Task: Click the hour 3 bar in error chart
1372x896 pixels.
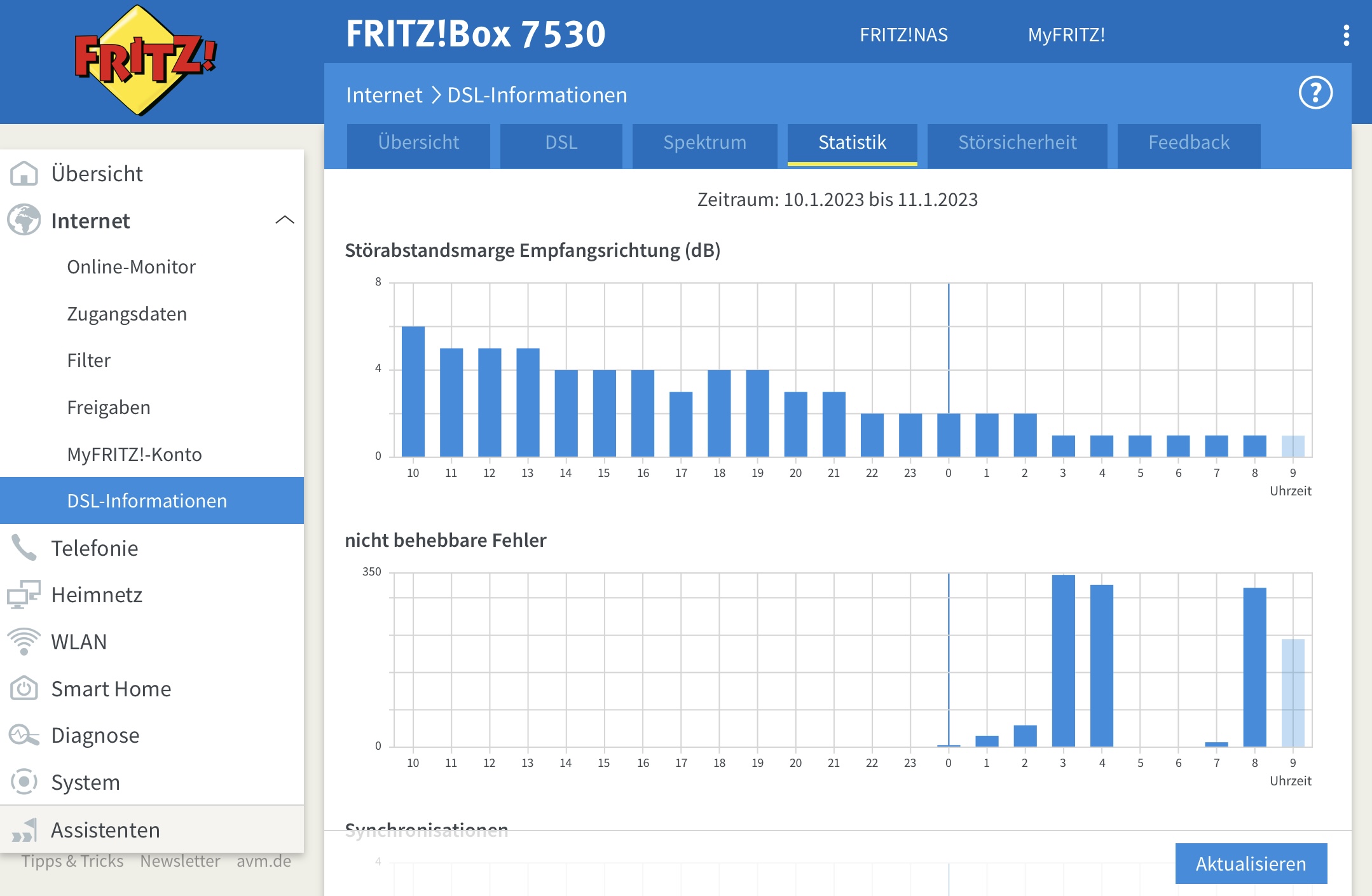Action: 1063,660
